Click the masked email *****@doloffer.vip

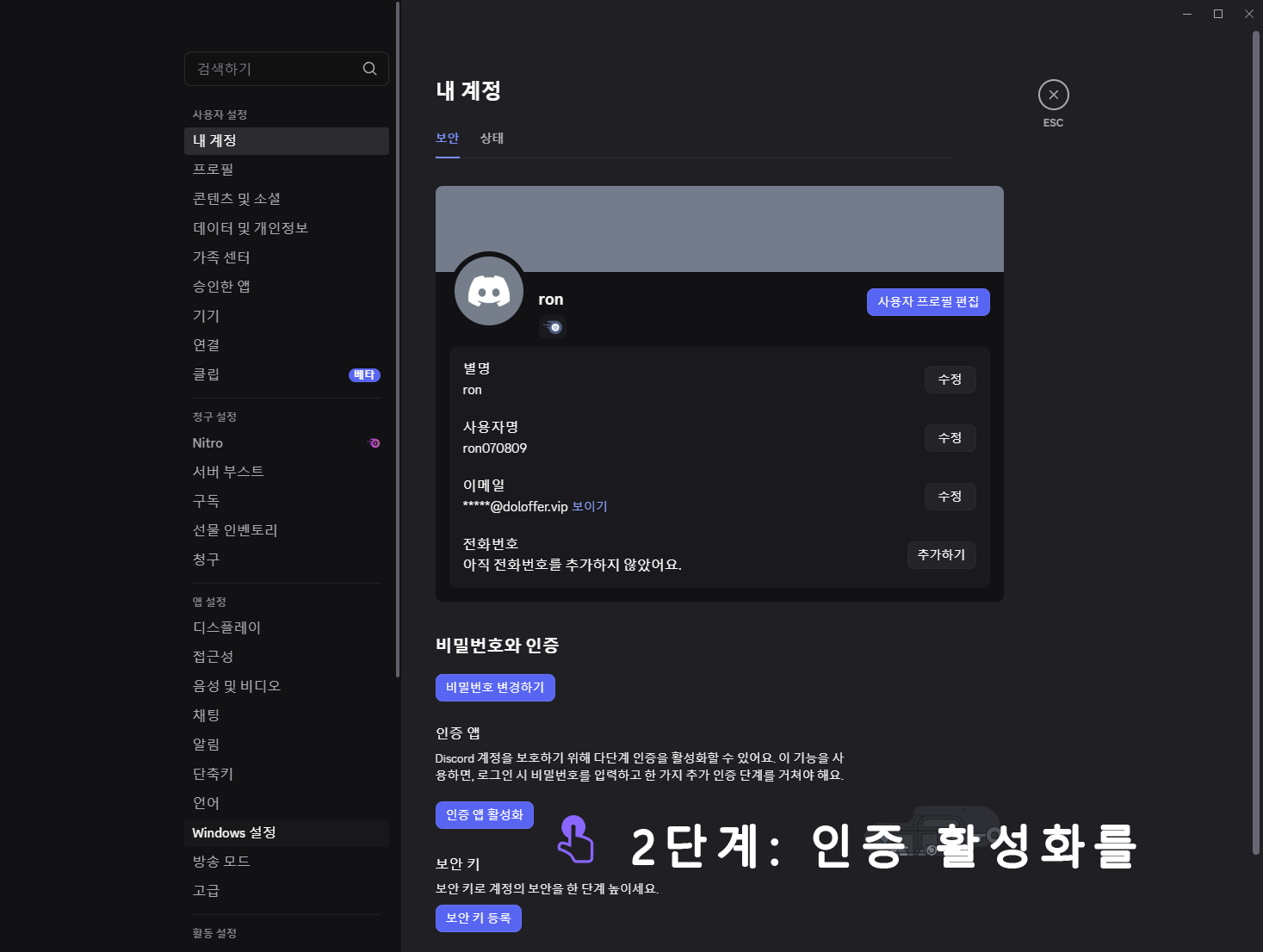tap(515, 507)
